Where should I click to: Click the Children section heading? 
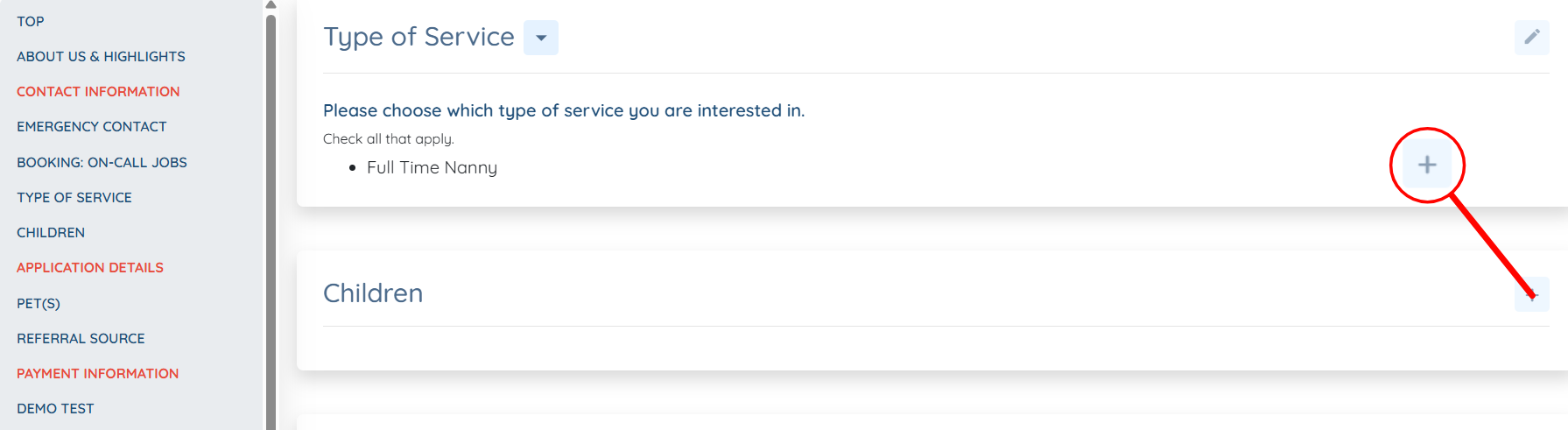click(373, 293)
